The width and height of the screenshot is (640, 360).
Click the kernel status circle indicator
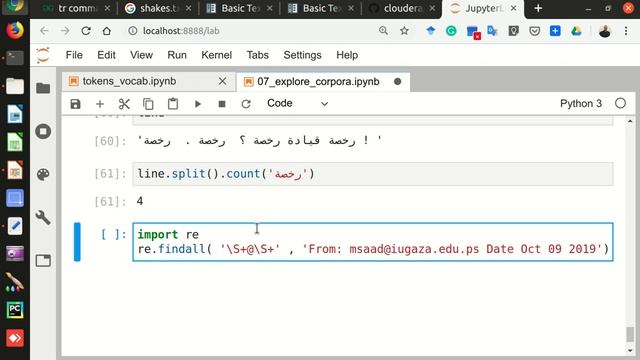tap(620, 103)
